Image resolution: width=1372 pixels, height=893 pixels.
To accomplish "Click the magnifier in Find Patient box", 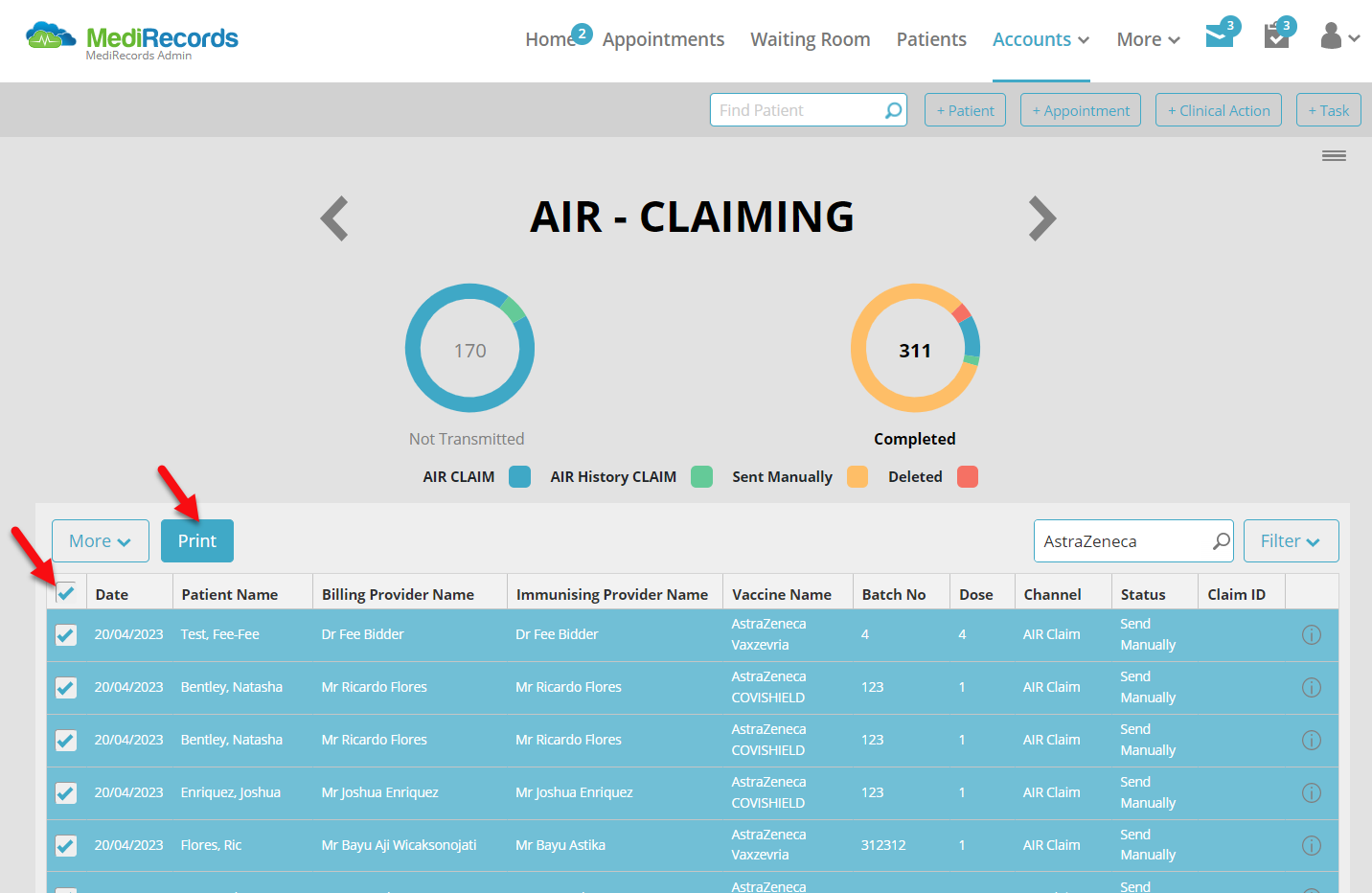I will tap(893, 110).
